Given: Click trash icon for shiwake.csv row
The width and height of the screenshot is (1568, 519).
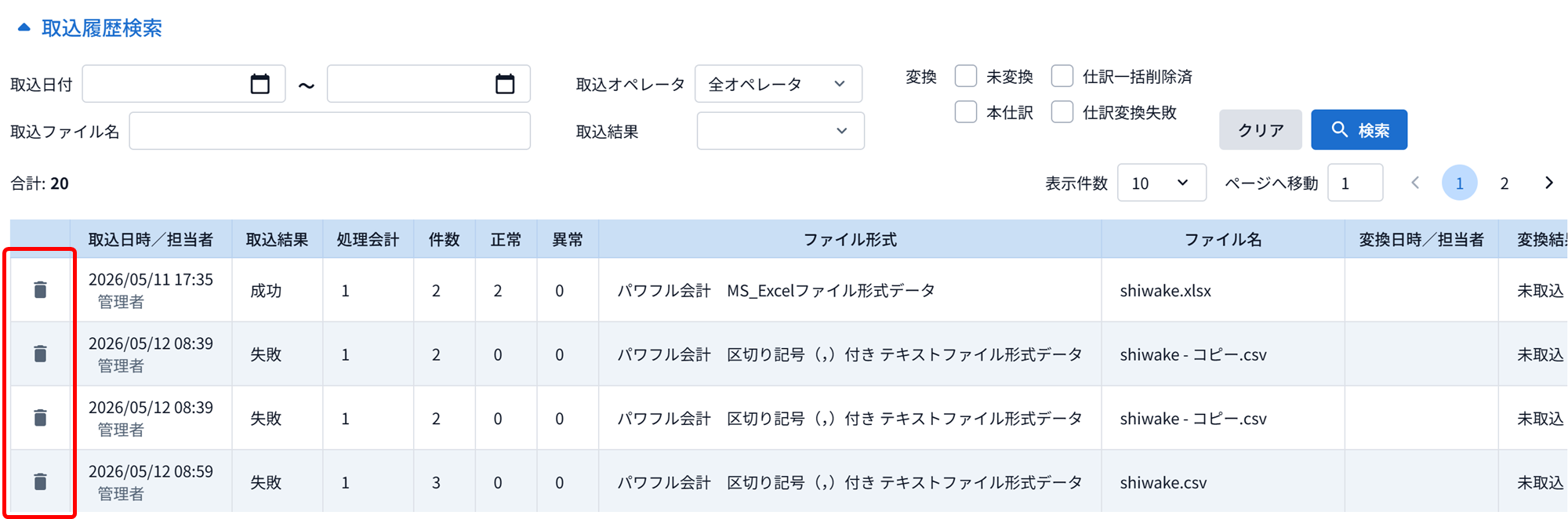Looking at the screenshot, I should (x=40, y=481).
